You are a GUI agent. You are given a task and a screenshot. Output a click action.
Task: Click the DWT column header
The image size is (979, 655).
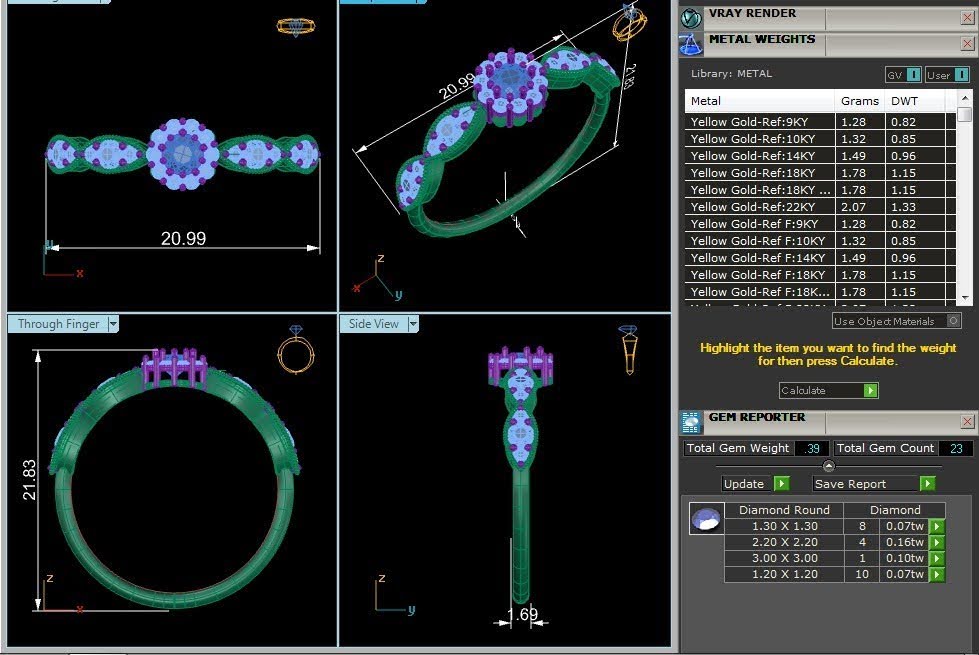click(915, 101)
